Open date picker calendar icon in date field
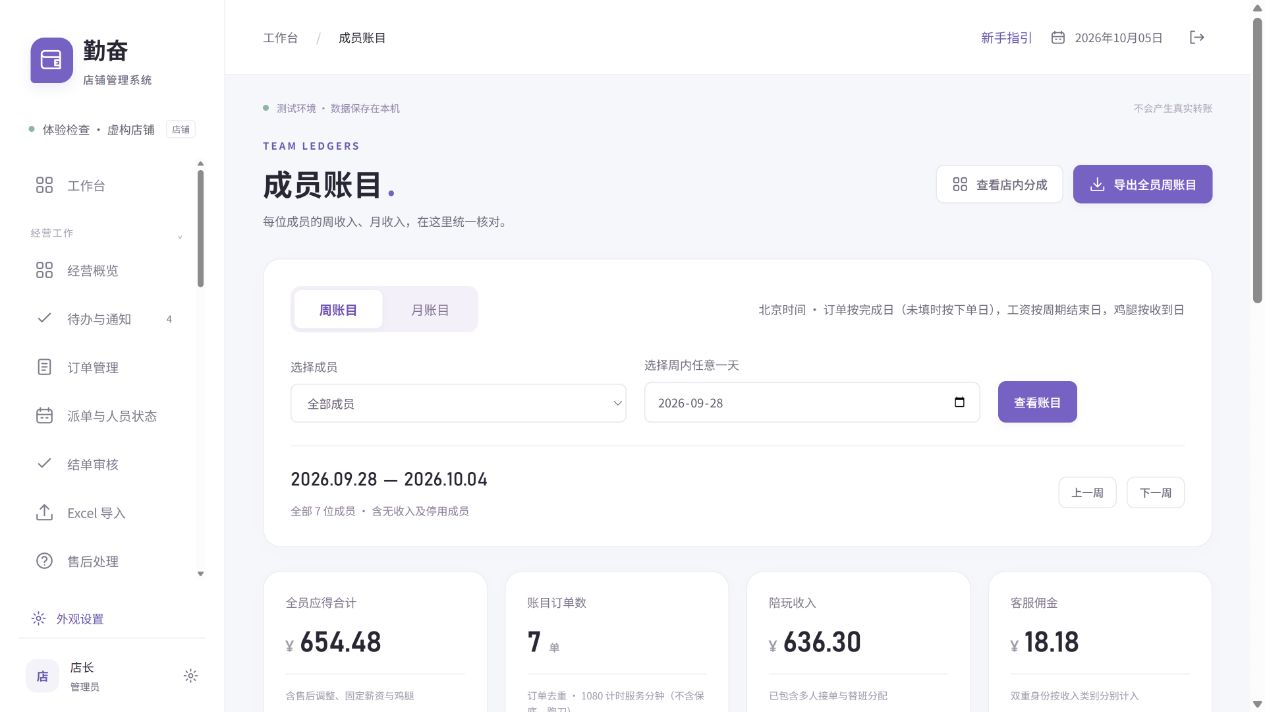 pyautogui.click(x=960, y=403)
